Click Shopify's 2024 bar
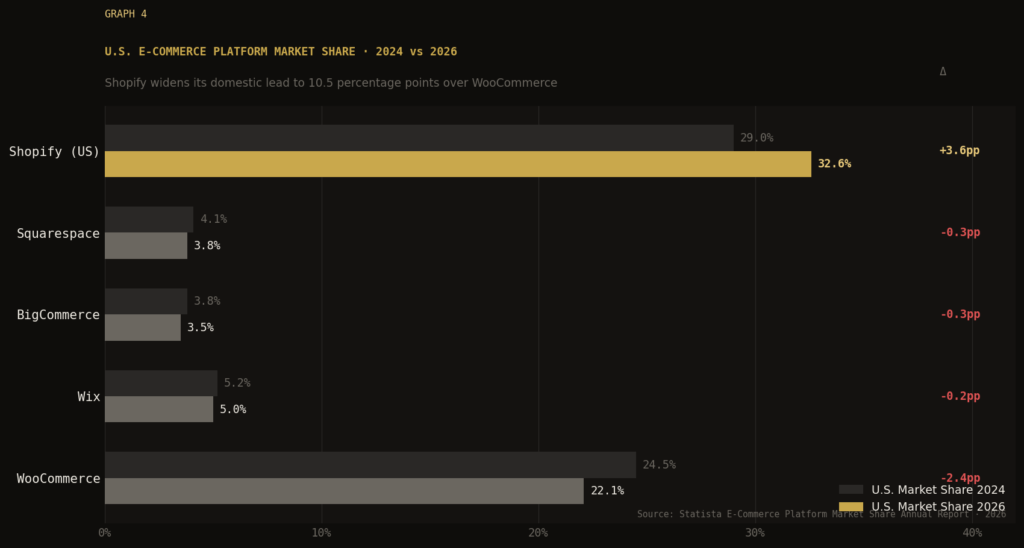 click(x=419, y=138)
